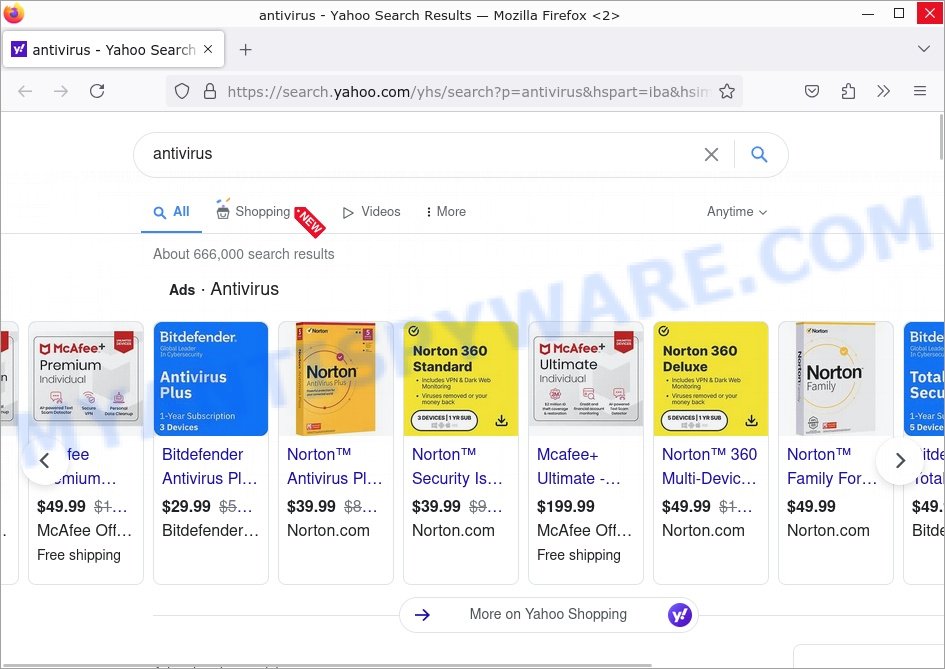
Task: Click the $199.99 McAfee Ultimate price
Action: [x=566, y=507]
